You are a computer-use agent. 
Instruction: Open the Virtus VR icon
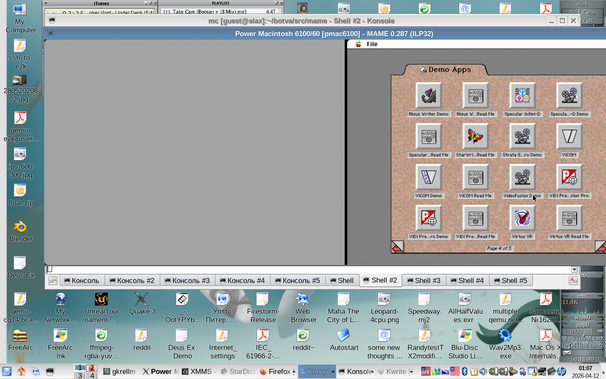[522, 218]
